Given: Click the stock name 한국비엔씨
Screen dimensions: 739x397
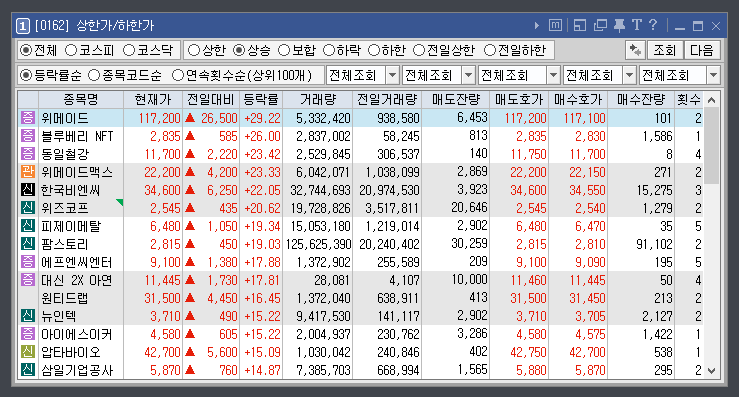Looking at the screenshot, I should [71, 190].
